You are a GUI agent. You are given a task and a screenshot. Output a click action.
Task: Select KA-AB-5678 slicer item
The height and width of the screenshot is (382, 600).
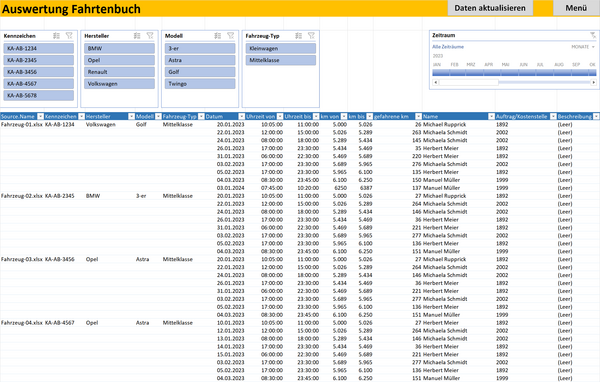(39, 95)
